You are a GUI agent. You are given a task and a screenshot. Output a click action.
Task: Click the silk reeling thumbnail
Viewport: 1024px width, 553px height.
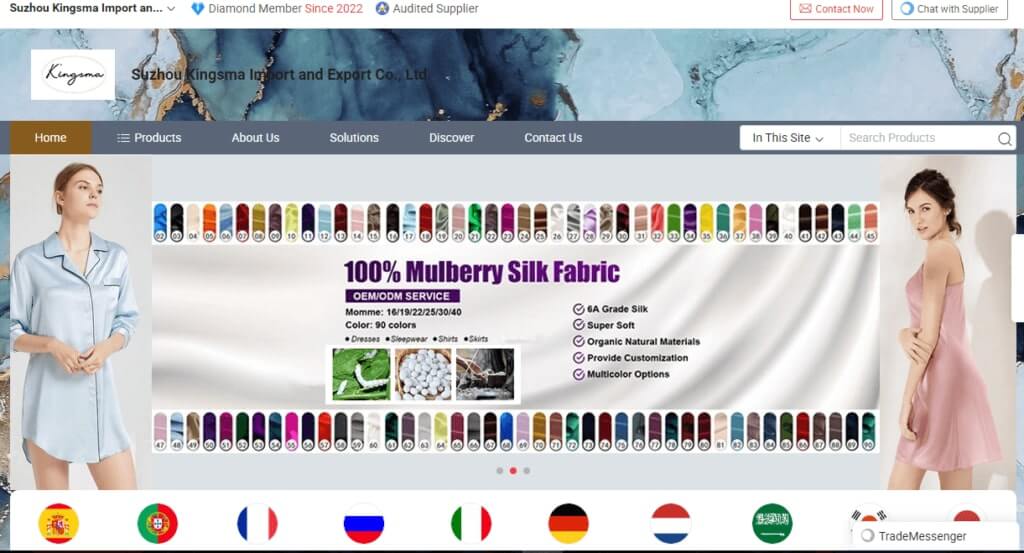point(485,374)
